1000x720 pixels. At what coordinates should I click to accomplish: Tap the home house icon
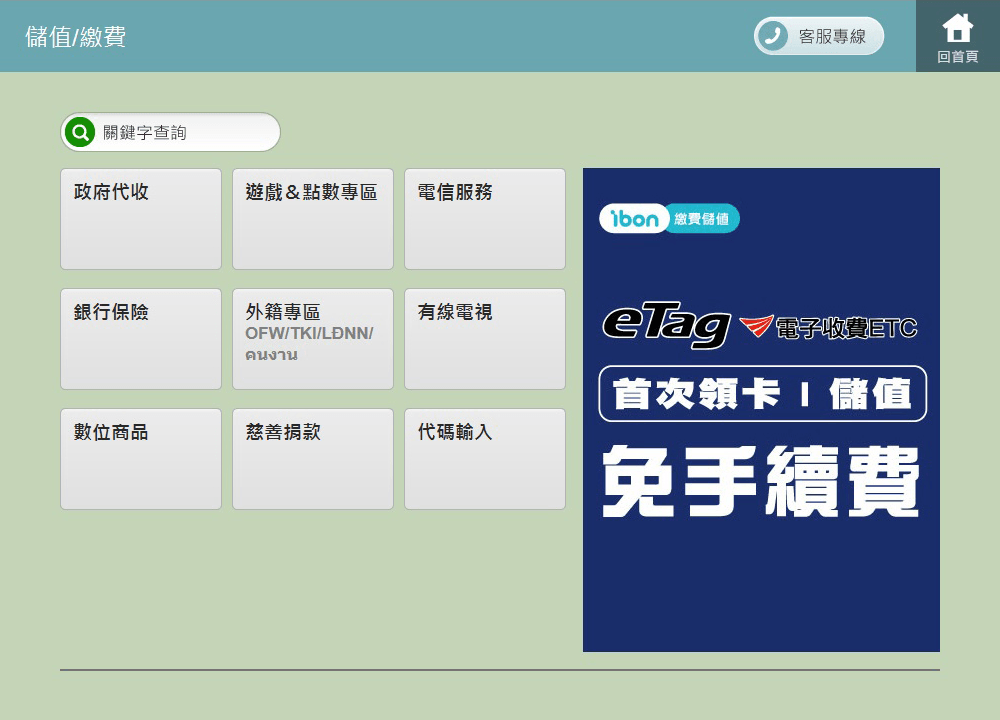point(957,28)
